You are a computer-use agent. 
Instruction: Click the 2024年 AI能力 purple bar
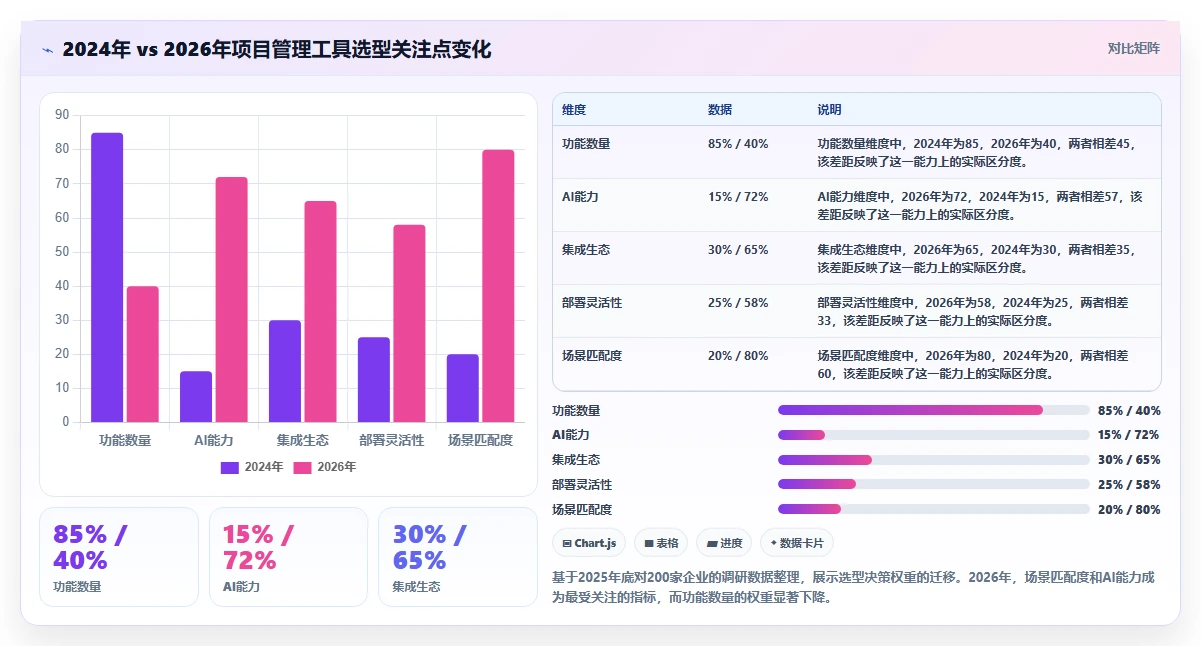[x=196, y=396]
